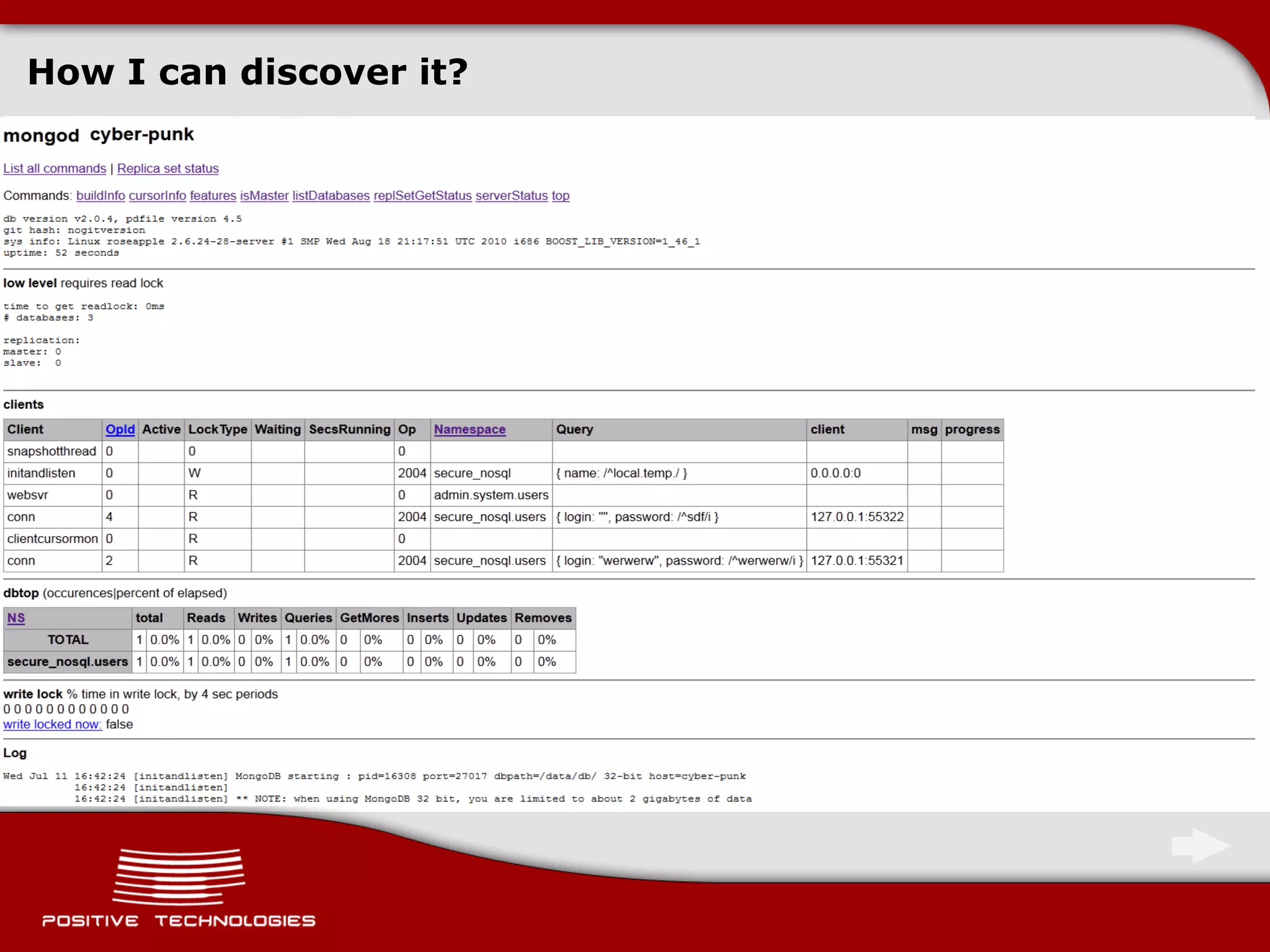Click client address 127.0.0.1:55321

[857, 561]
